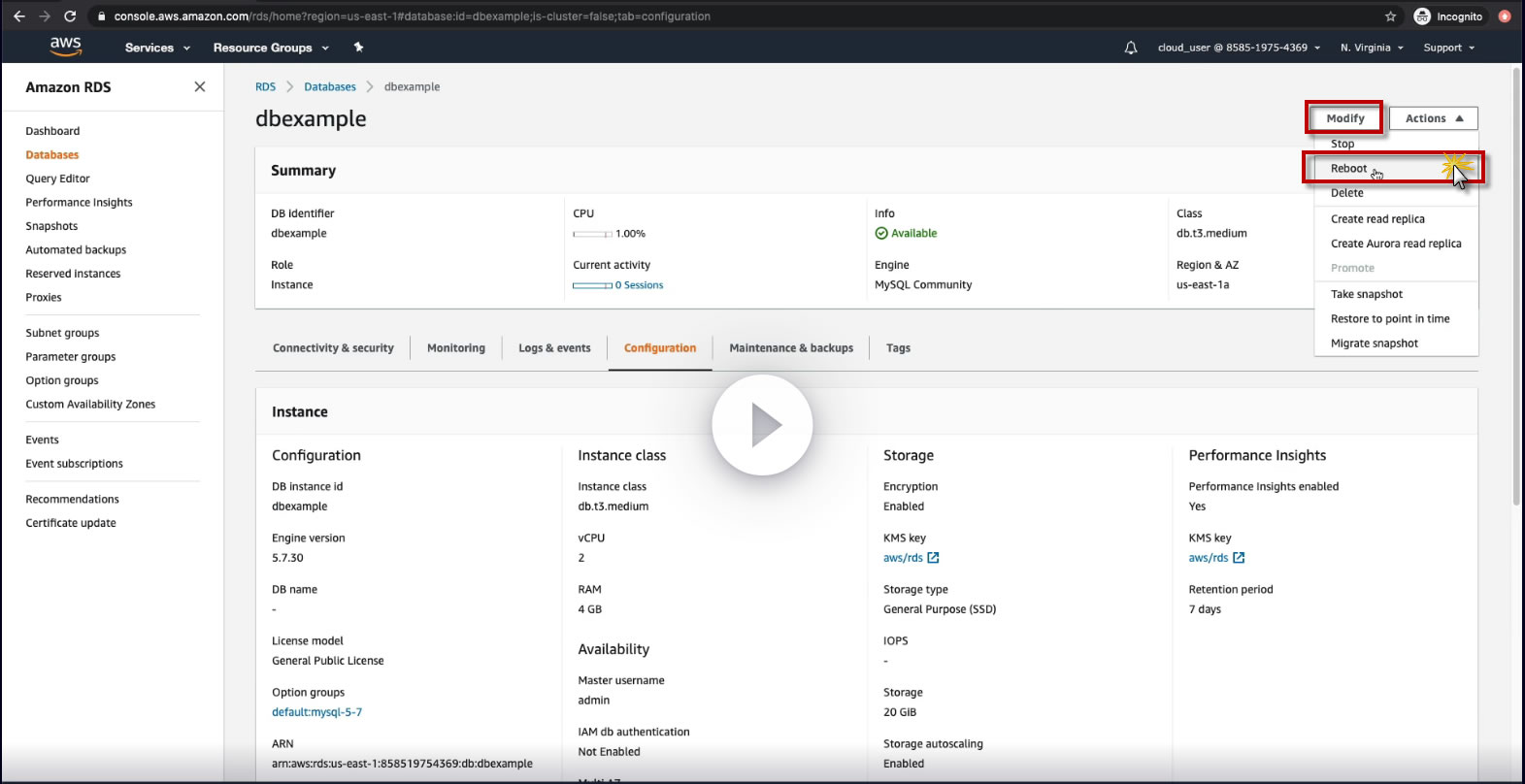Click RDS breadcrumb link
Viewport: 1525px width, 784px height.
pos(265,87)
